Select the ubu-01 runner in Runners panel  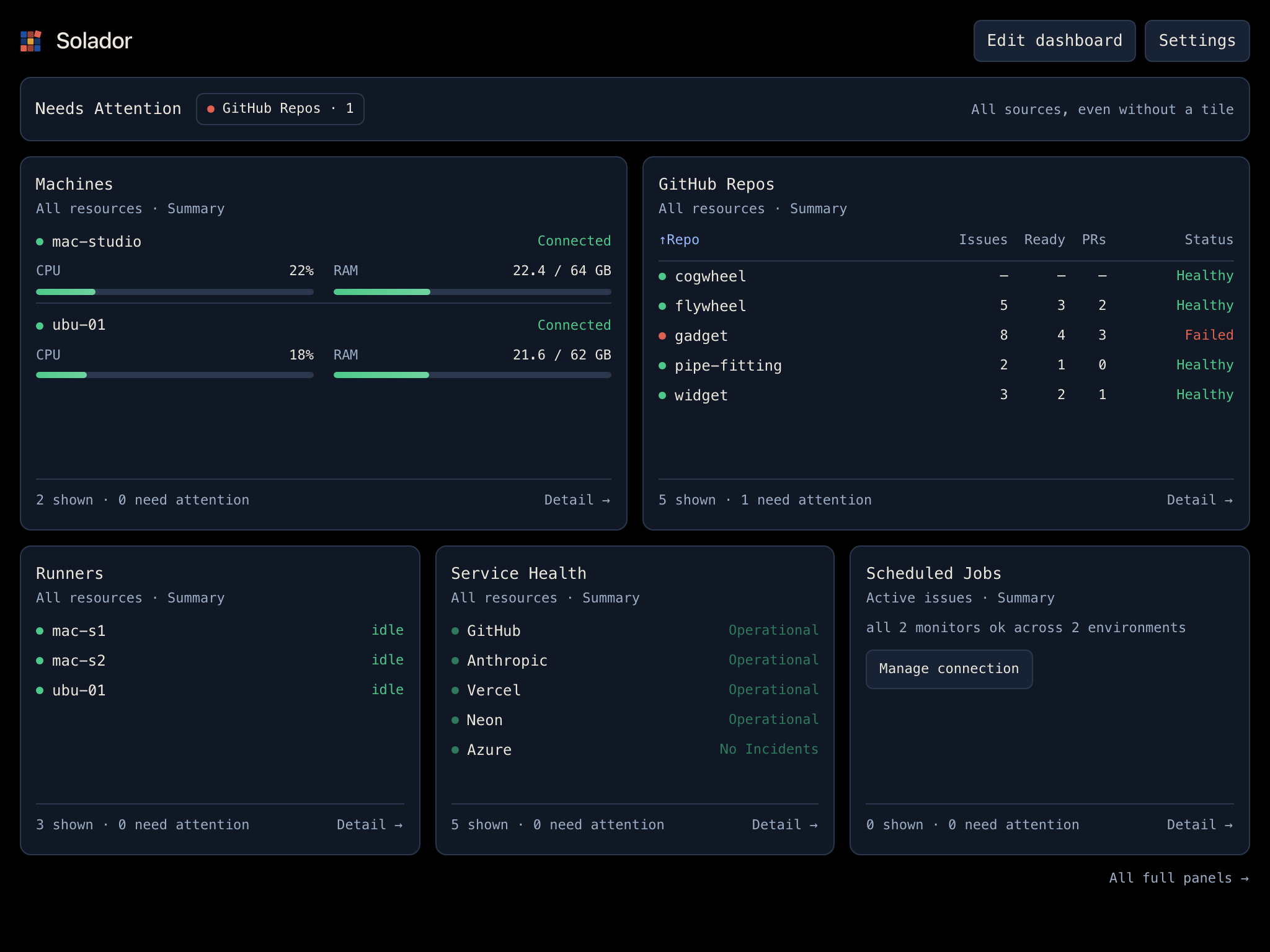coord(220,690)
